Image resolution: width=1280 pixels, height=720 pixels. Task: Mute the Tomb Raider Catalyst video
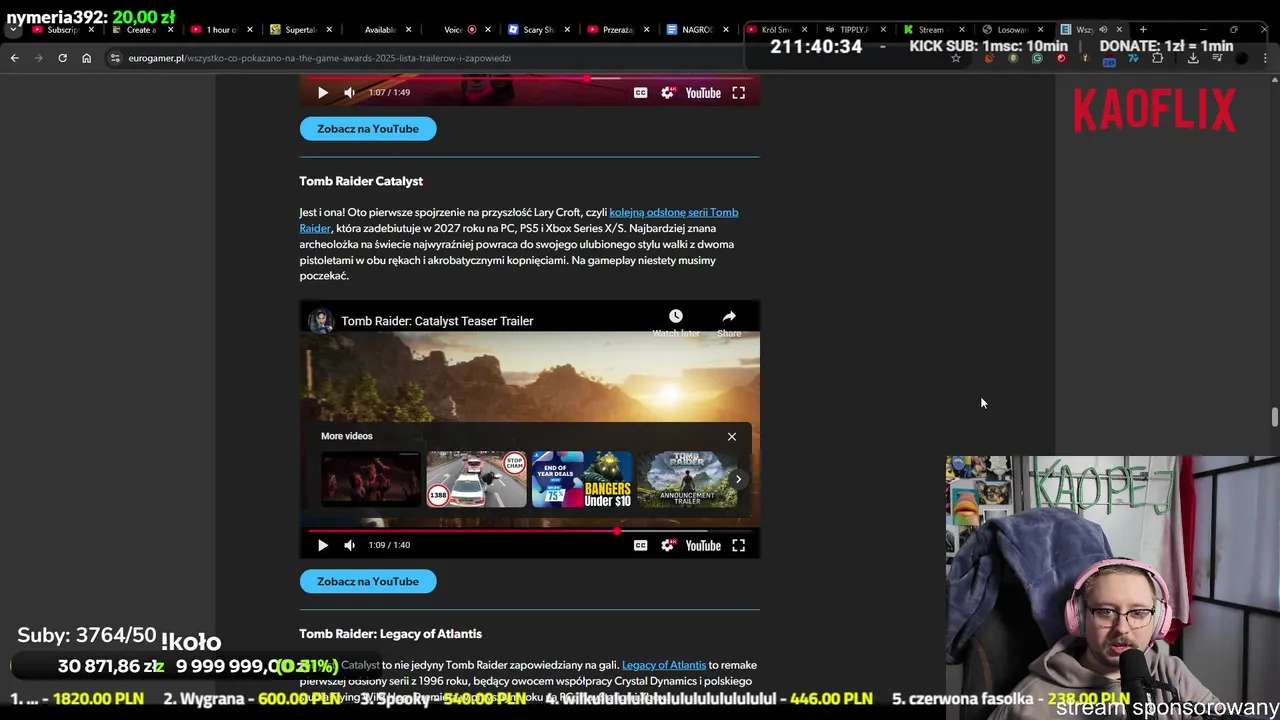coord(349,545)
